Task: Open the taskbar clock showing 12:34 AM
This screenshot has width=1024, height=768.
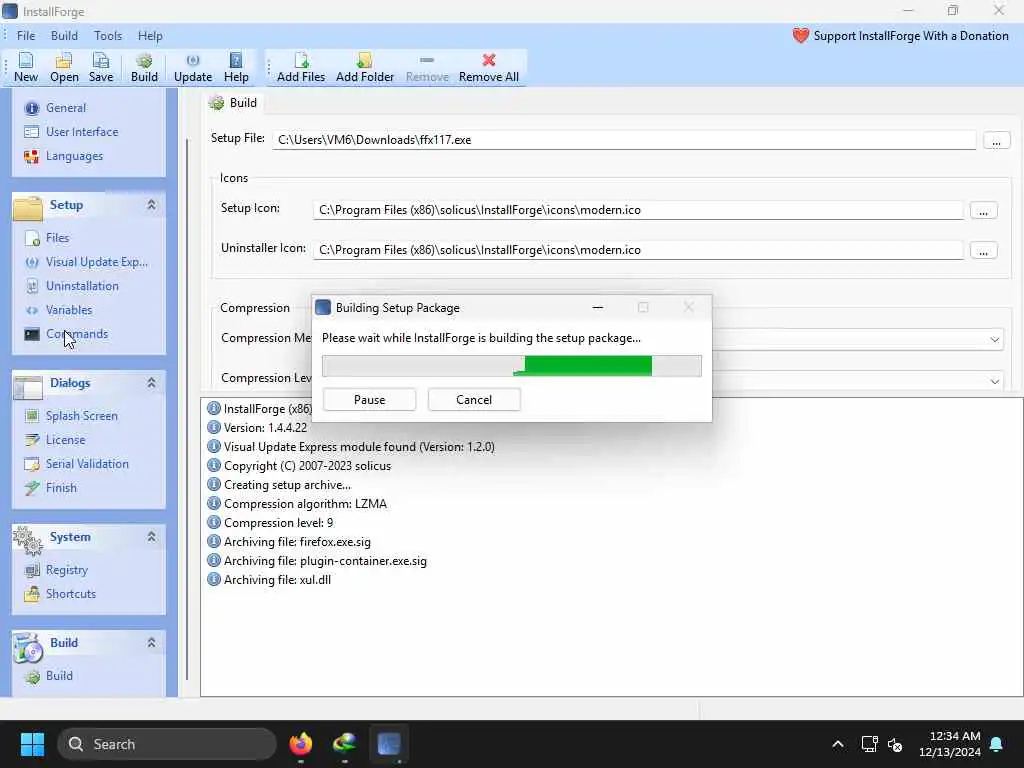Action: click(949, 744)
